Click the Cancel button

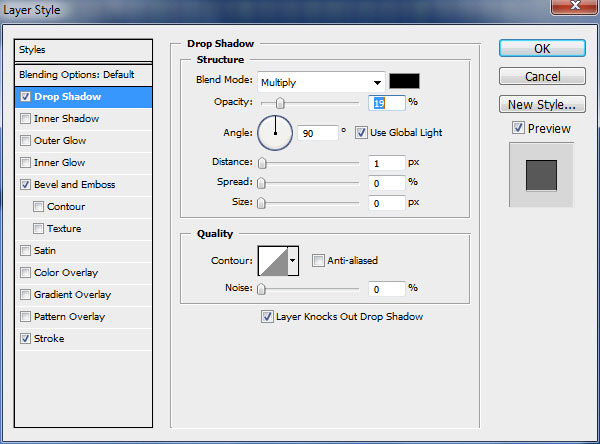[542, 76]
